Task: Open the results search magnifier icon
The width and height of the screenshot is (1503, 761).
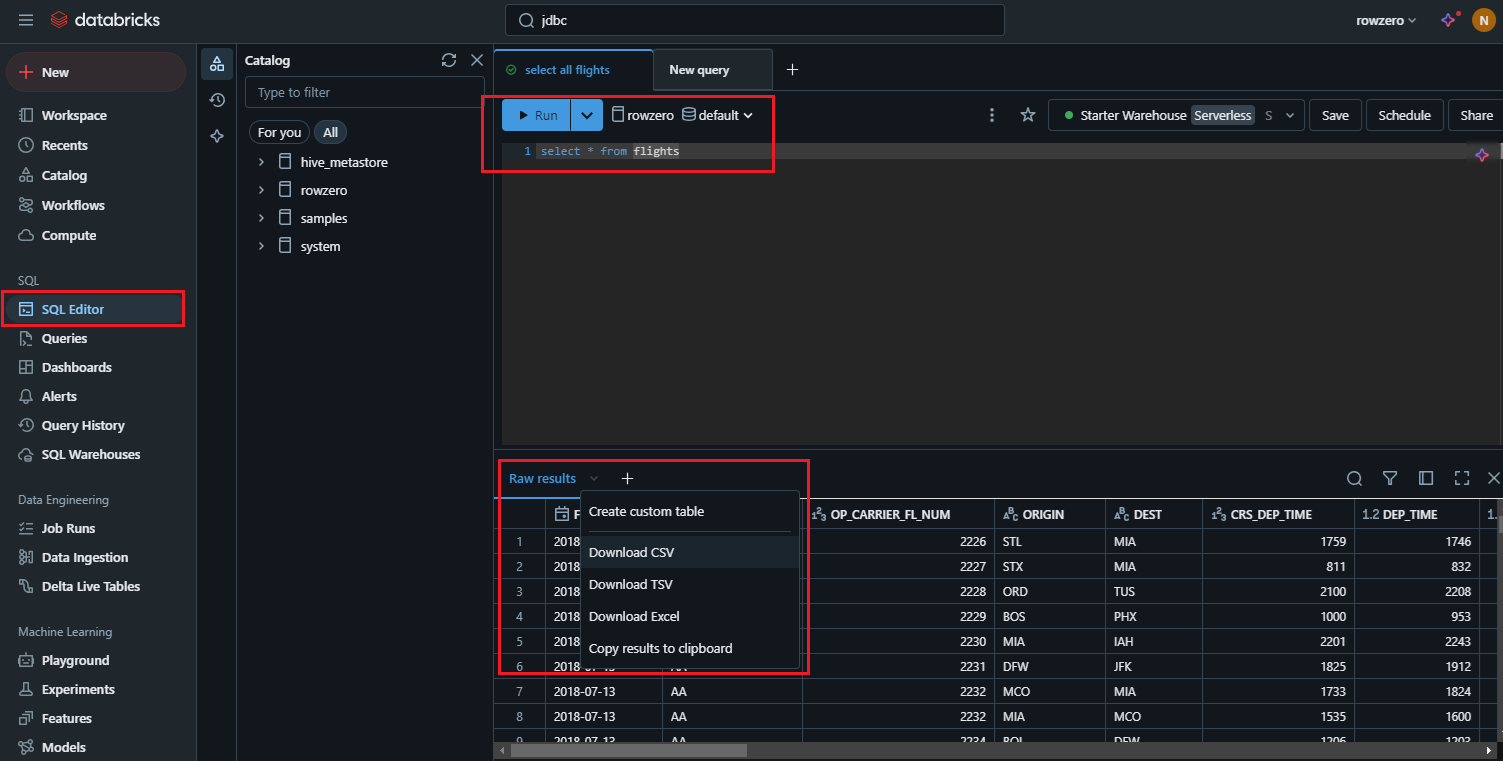Action: tap(1354, 478)
